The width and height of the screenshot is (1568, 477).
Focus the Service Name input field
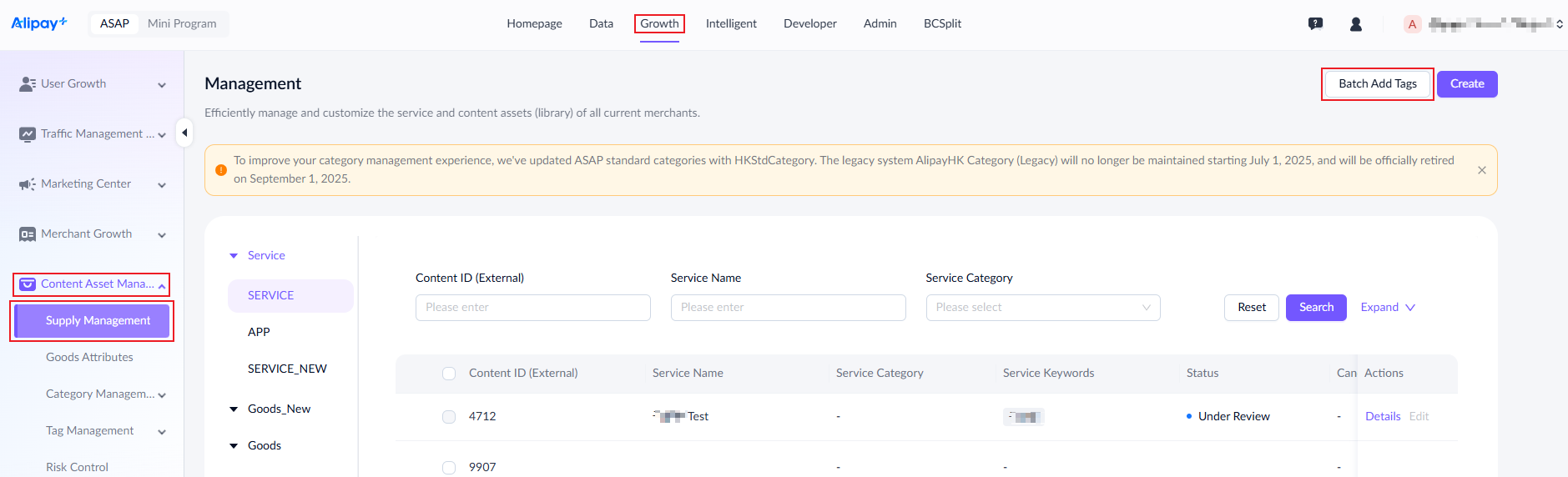(x=788, y=308)
